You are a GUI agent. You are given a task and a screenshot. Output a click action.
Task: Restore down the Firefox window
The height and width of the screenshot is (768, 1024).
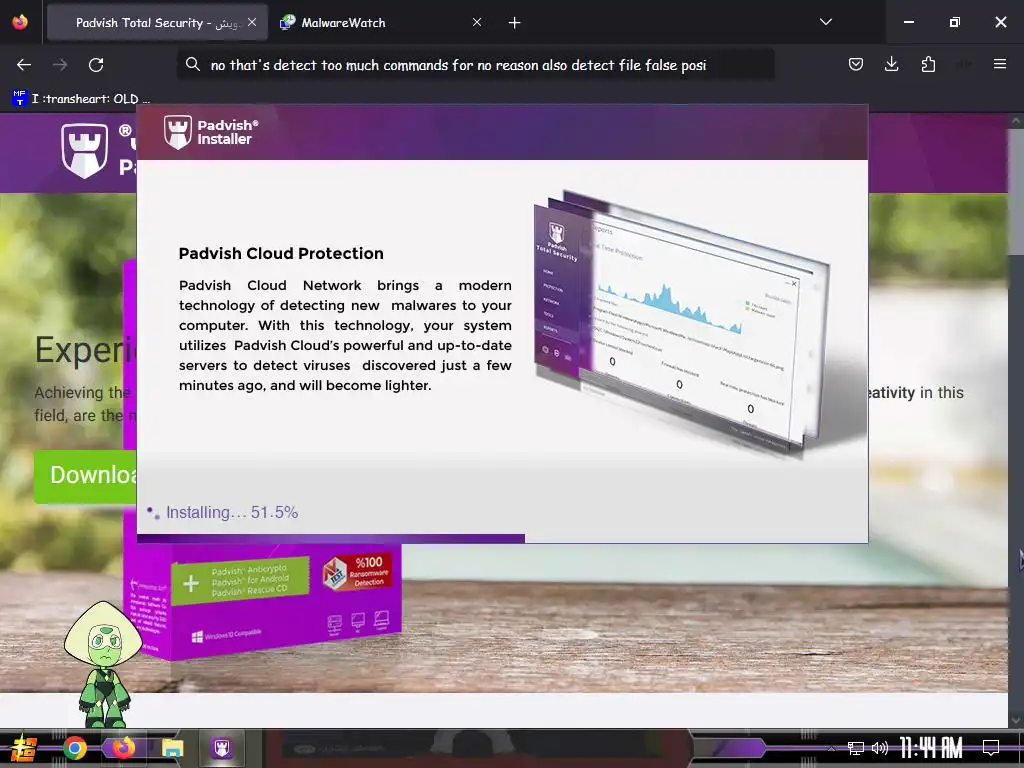pyautogui.click(x=955, y=22)
